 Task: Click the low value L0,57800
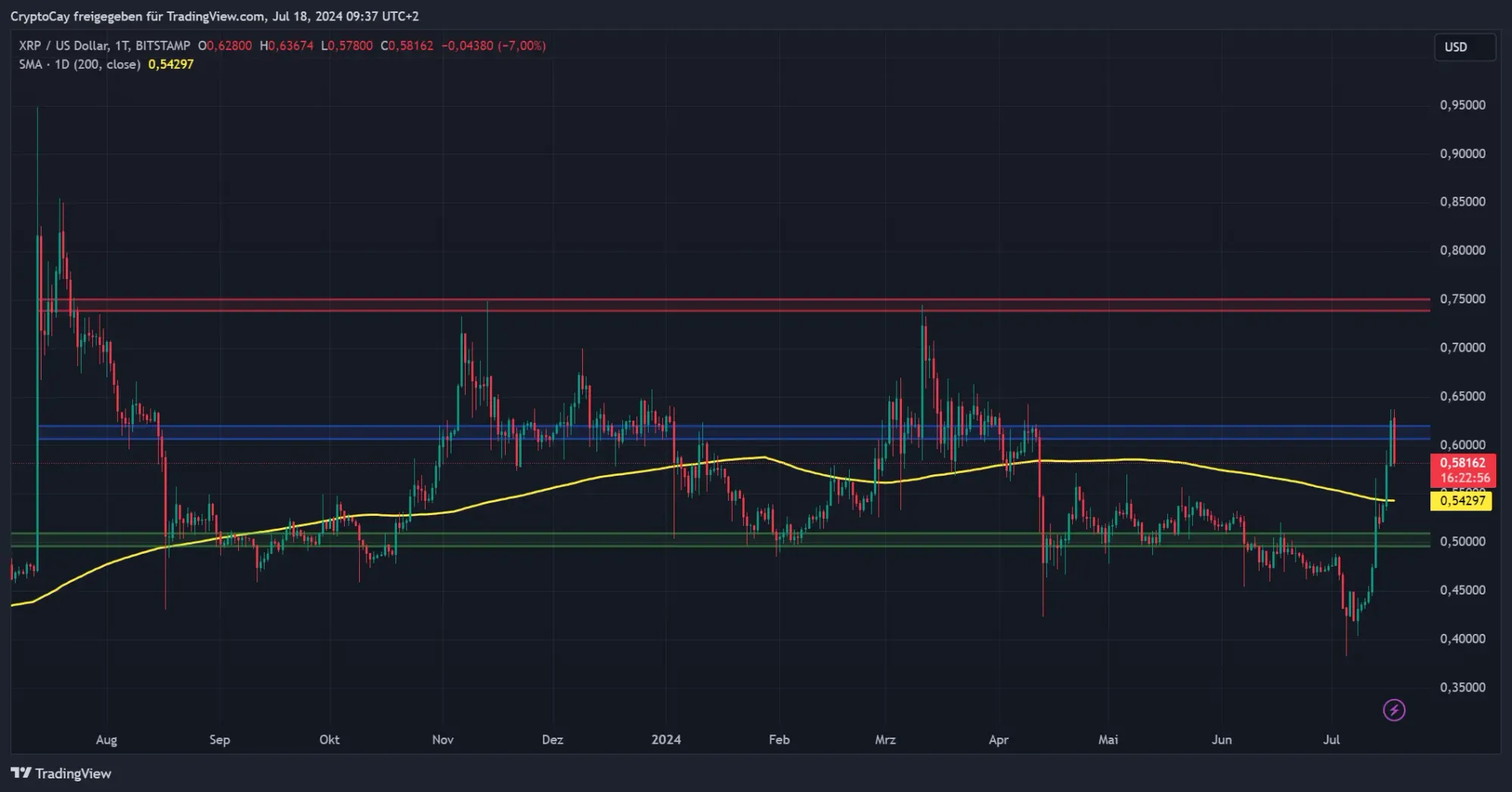coord(346,45)
